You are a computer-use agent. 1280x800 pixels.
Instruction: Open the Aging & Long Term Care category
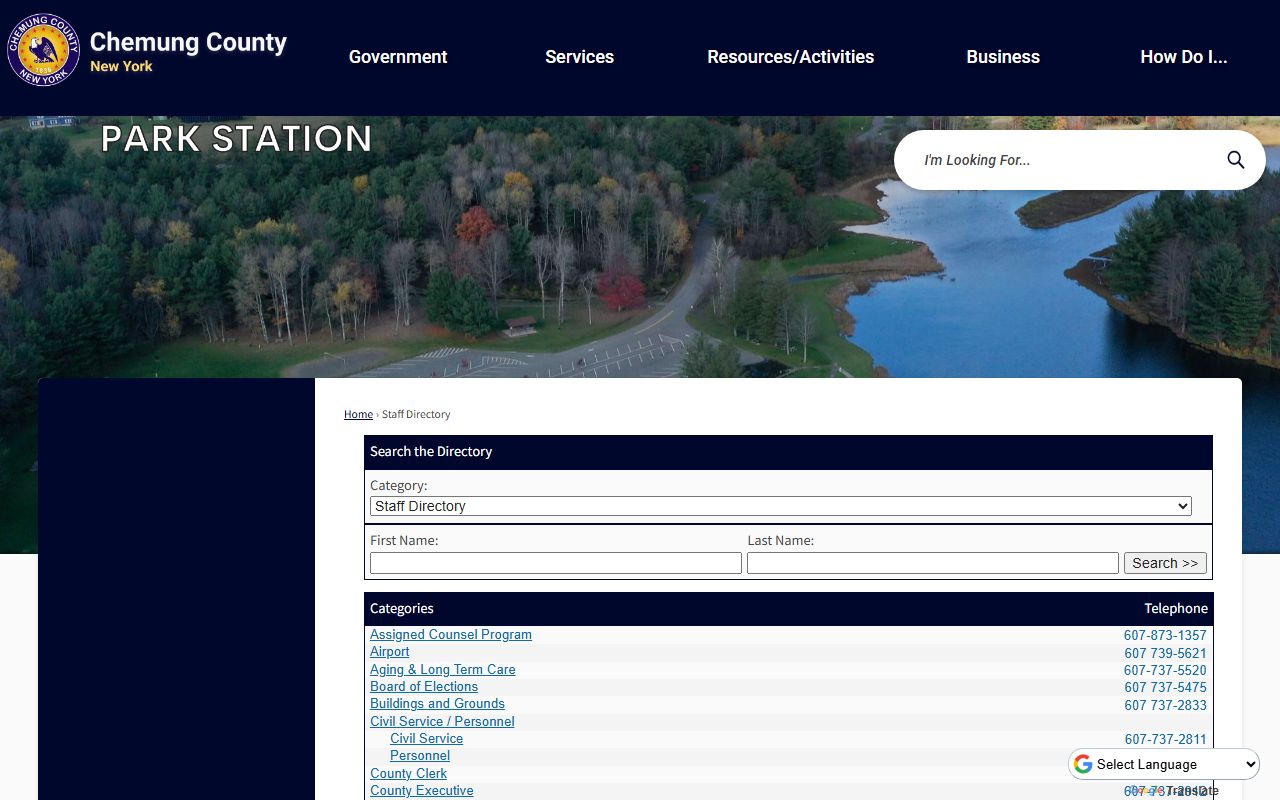(443, 670)
